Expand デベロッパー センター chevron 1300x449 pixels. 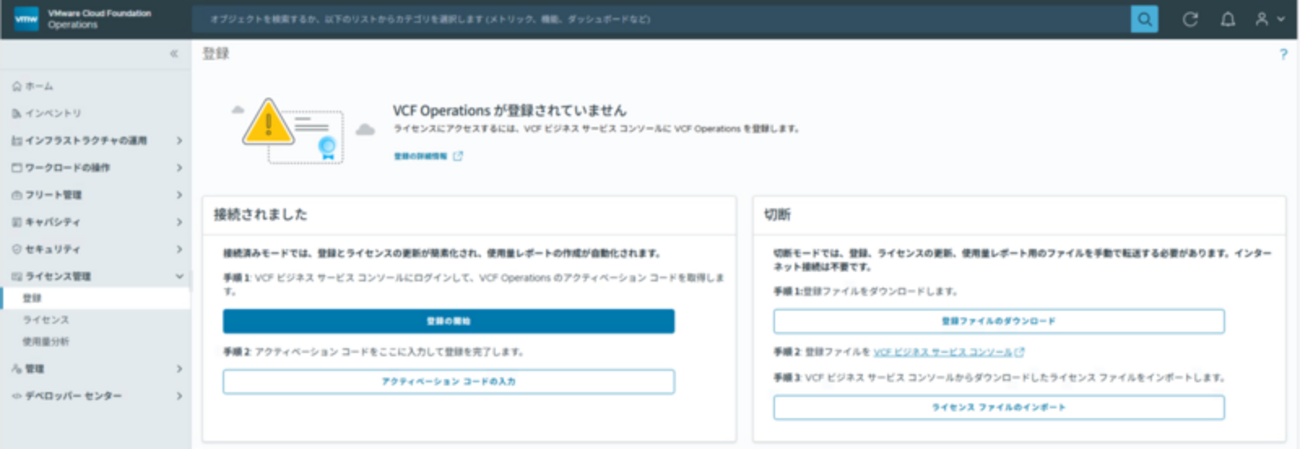click(x=178, y=396)
